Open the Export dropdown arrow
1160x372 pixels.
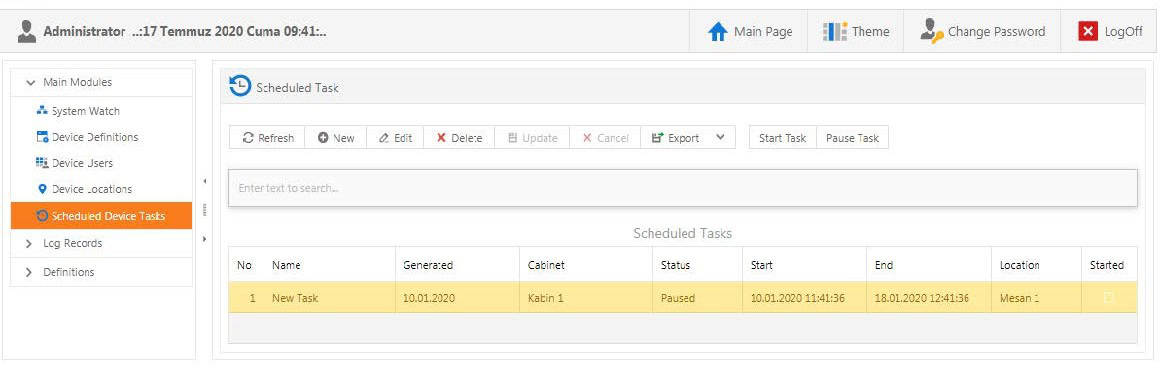pos(721,138)
